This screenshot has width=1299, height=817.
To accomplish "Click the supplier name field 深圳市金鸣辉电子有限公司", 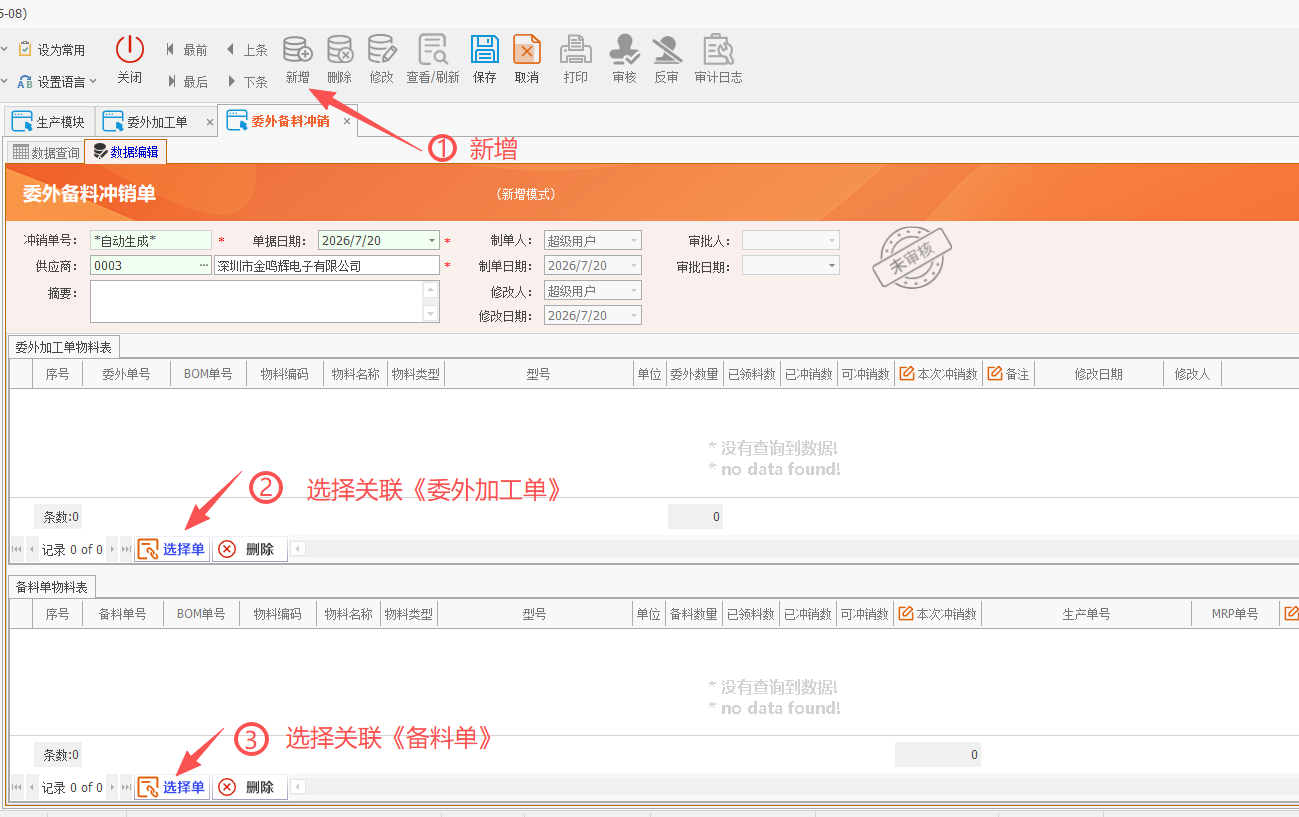I will tap(327, 265).
